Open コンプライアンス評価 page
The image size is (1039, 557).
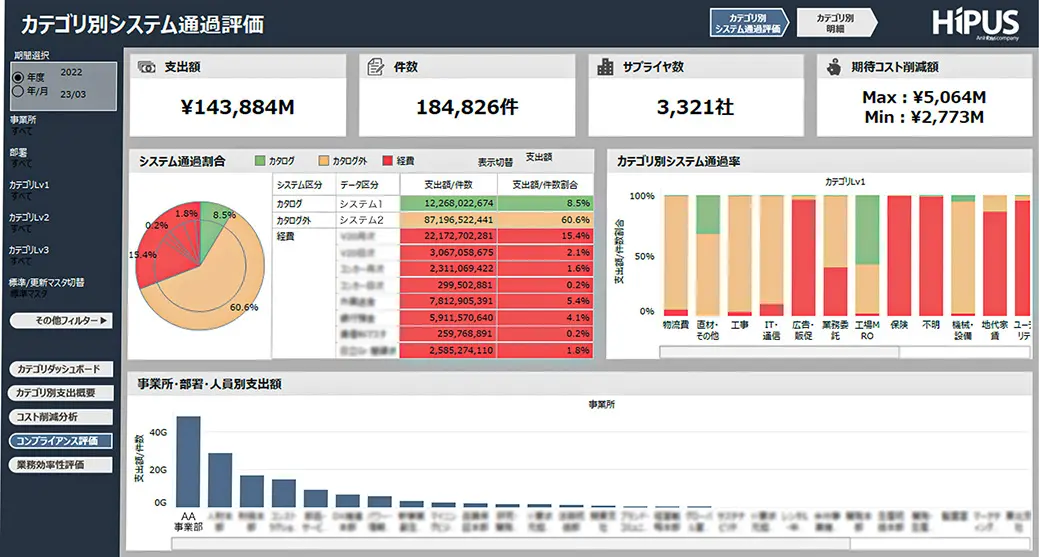pos(60,440)
